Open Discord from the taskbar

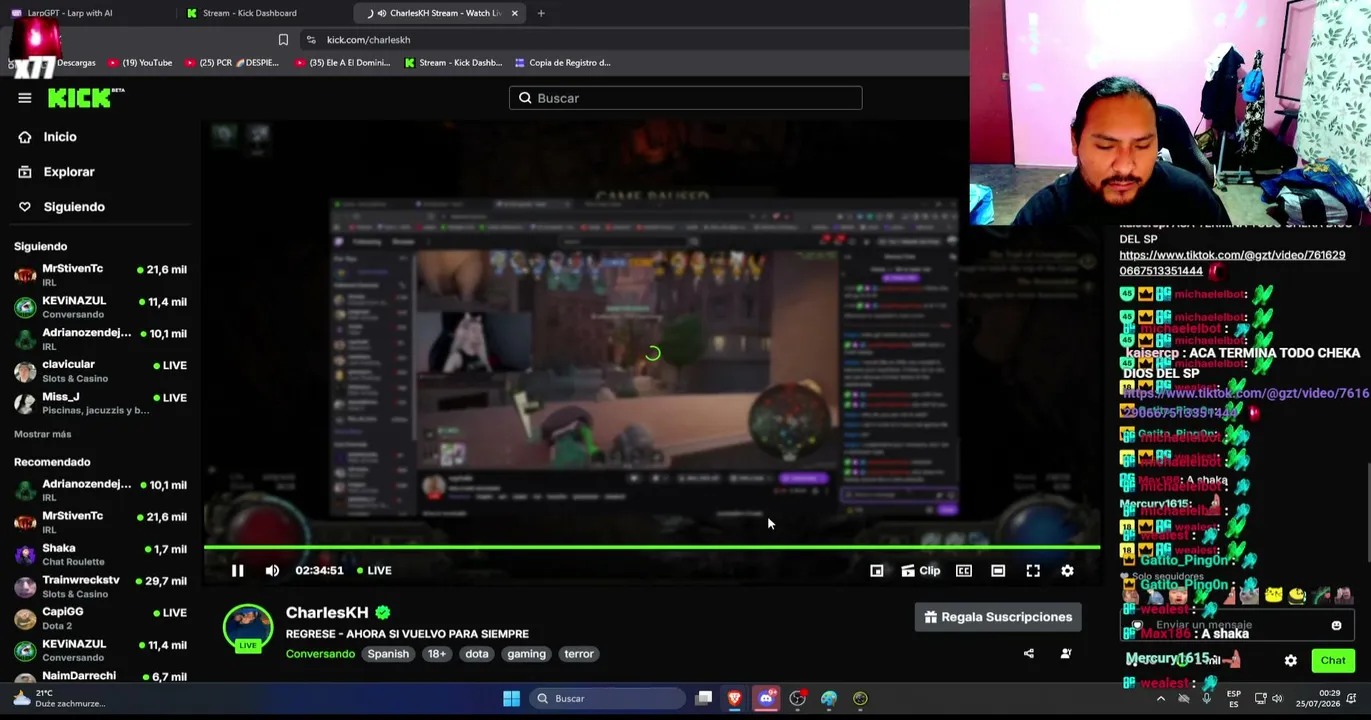(766, 699)
